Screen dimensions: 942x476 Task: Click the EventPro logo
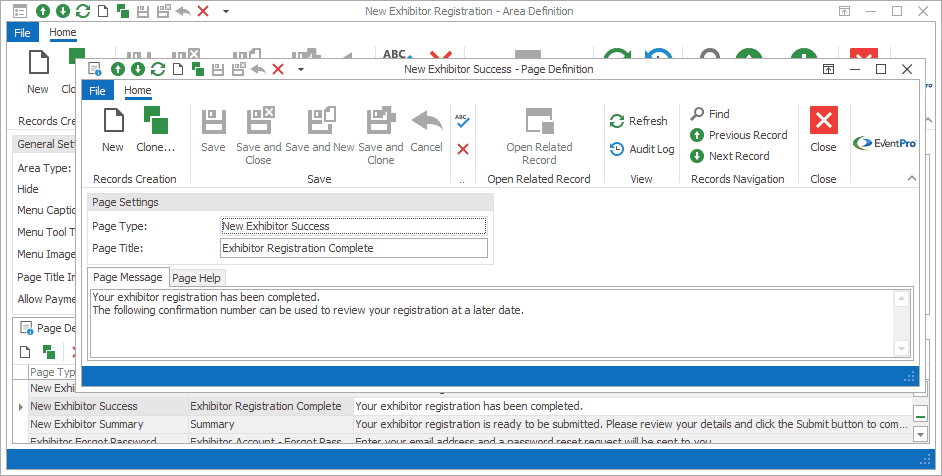click(x=884, y=143)
